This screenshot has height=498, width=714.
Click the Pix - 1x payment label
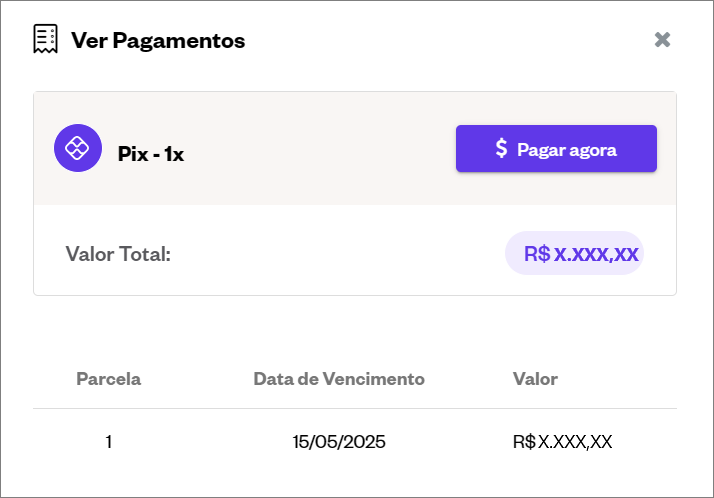coord(151,154)
